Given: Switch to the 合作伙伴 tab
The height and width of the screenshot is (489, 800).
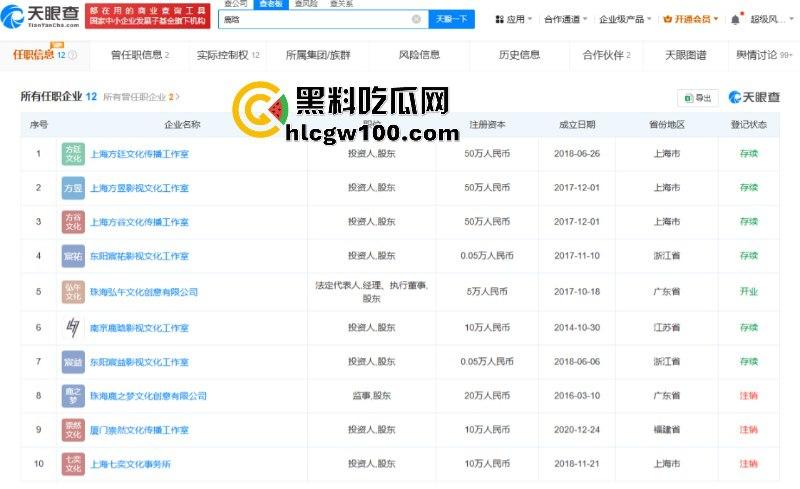Looking at the screenshot, I should coord(607,55).
